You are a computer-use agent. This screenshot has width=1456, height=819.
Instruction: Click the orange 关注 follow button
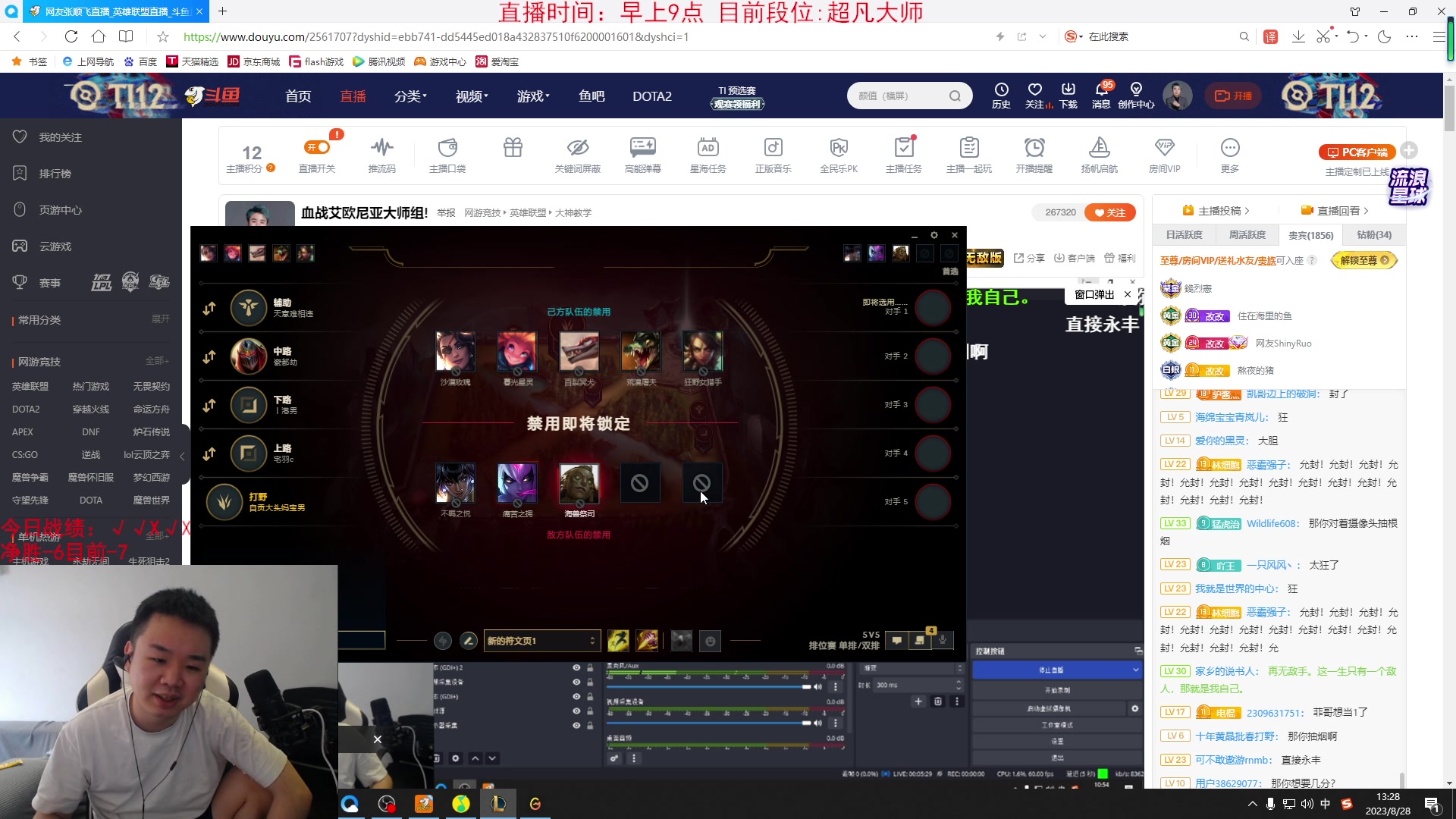tap(1110, 212)
